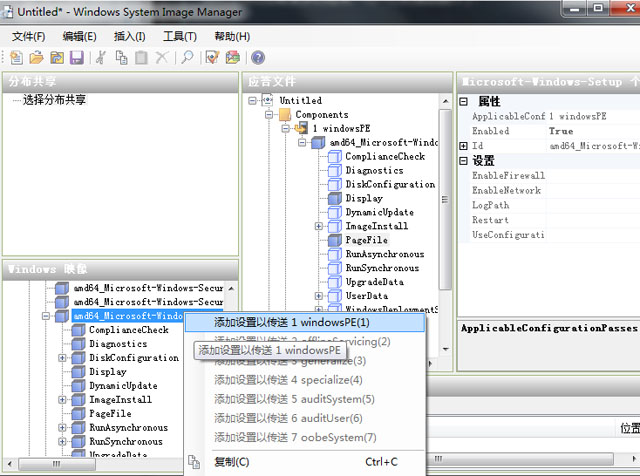Click the Validate Answer File icon
This screenshot has height=476, width=640.
pyautogui.click(x=212, y=58)
